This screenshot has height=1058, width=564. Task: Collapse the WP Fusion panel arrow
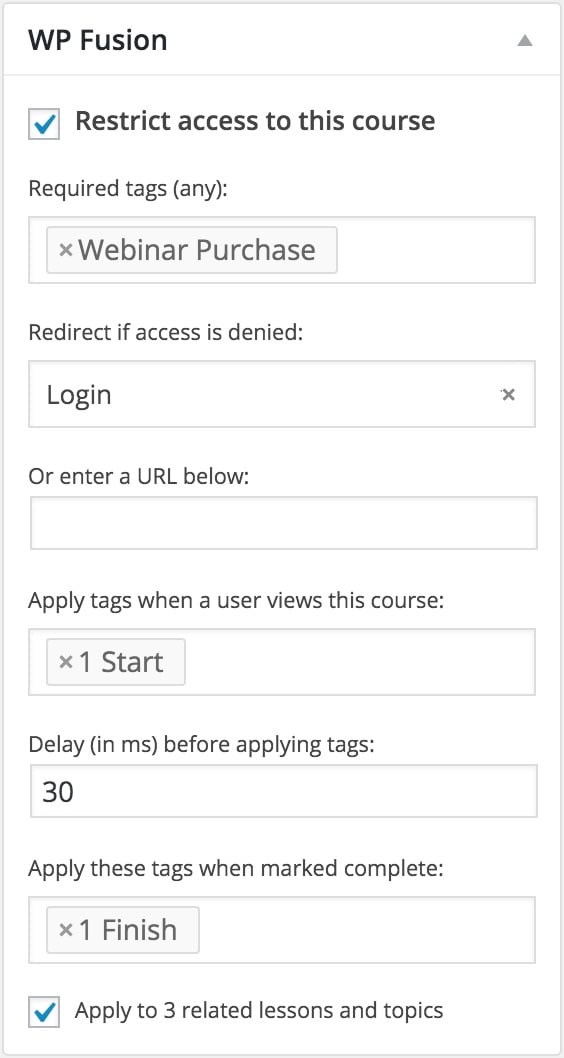[524, 40]
